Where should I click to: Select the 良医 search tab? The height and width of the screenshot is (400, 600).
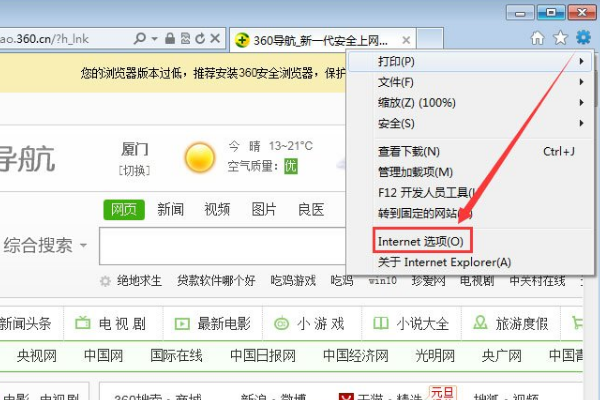pyautogui.click(x=311, y=210)
